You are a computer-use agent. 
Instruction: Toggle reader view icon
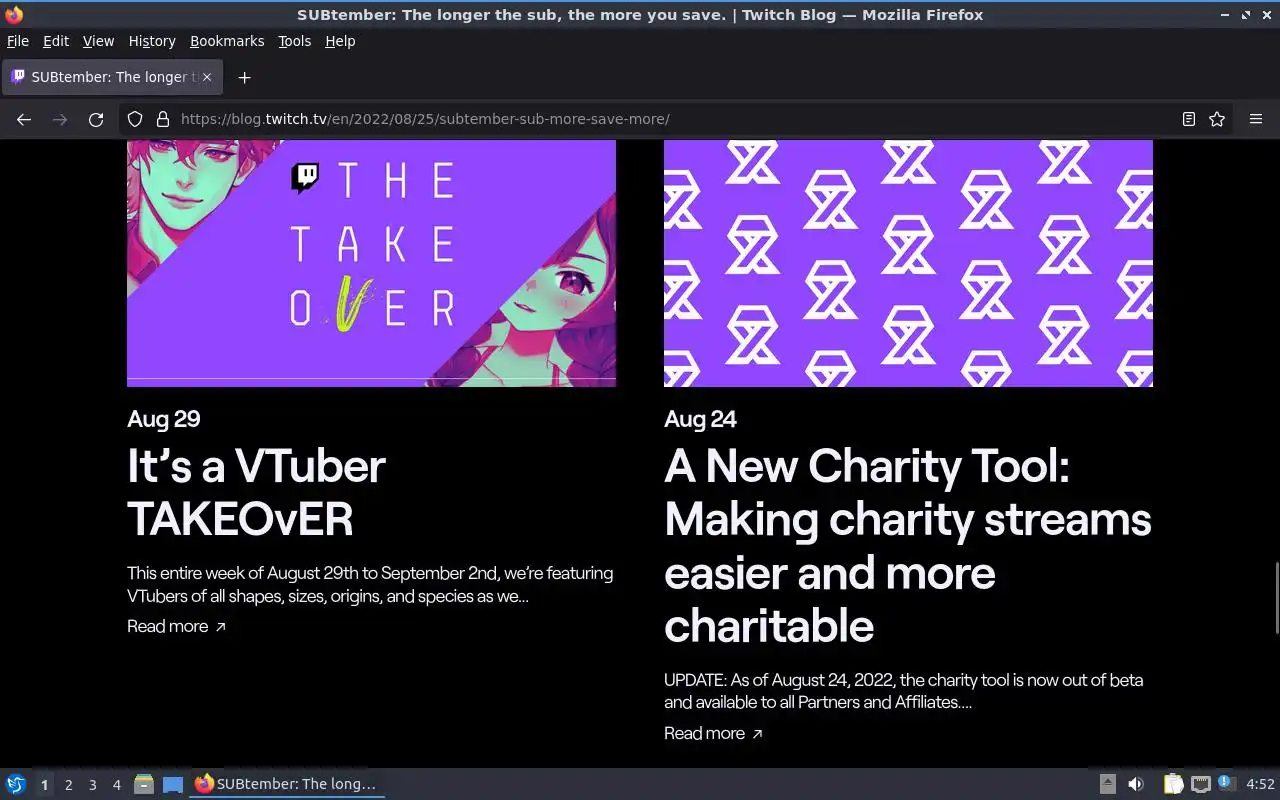(x=1189, y=119)
